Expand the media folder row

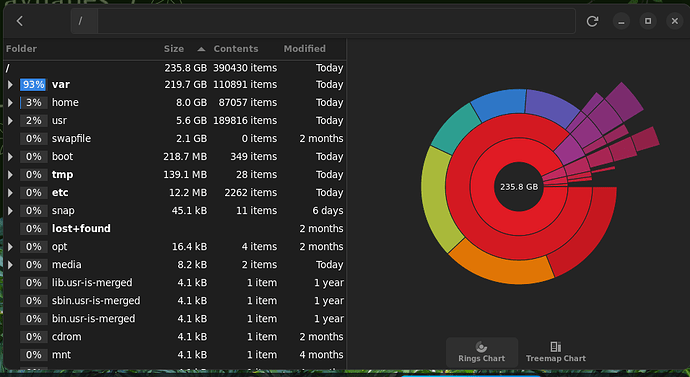tap(10, 265)
